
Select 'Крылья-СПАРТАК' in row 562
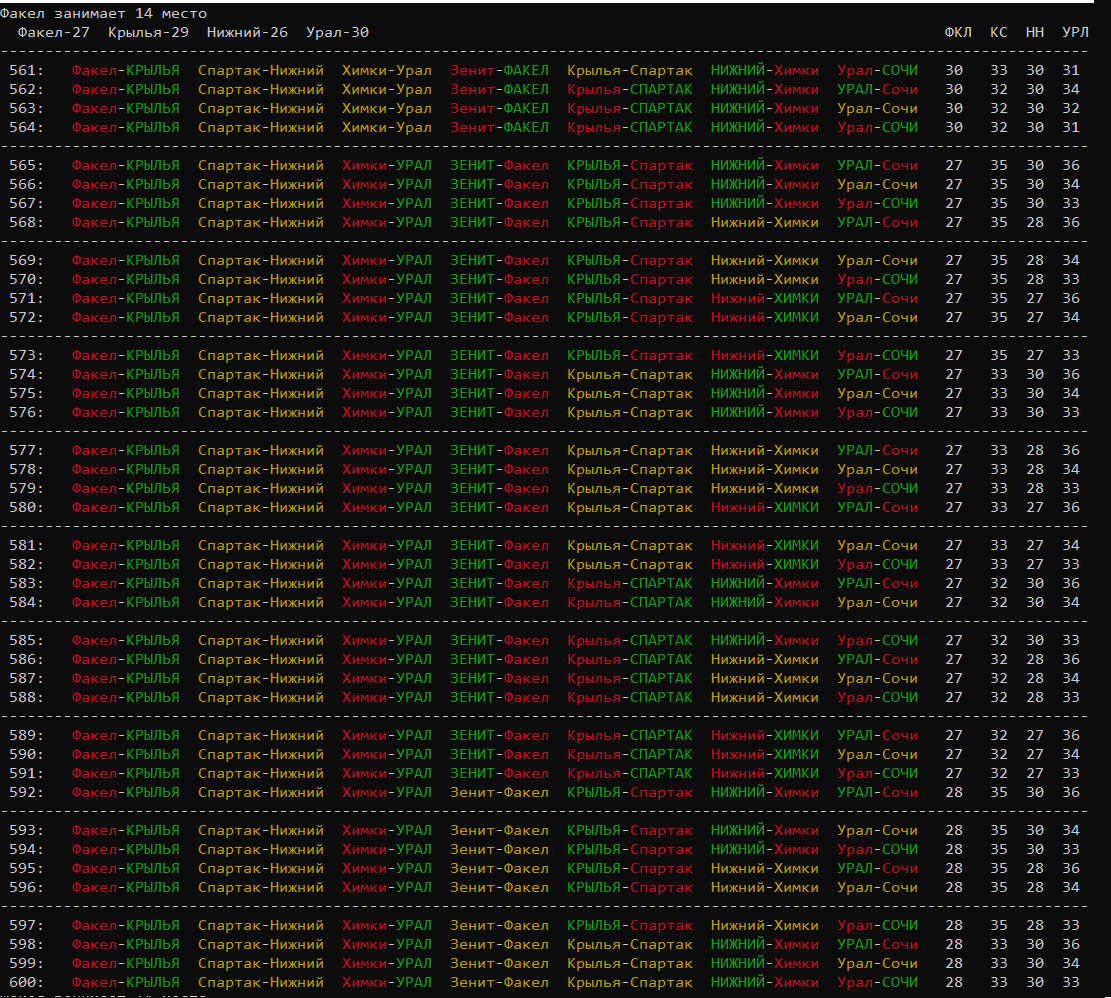click(x=630, y=90)
